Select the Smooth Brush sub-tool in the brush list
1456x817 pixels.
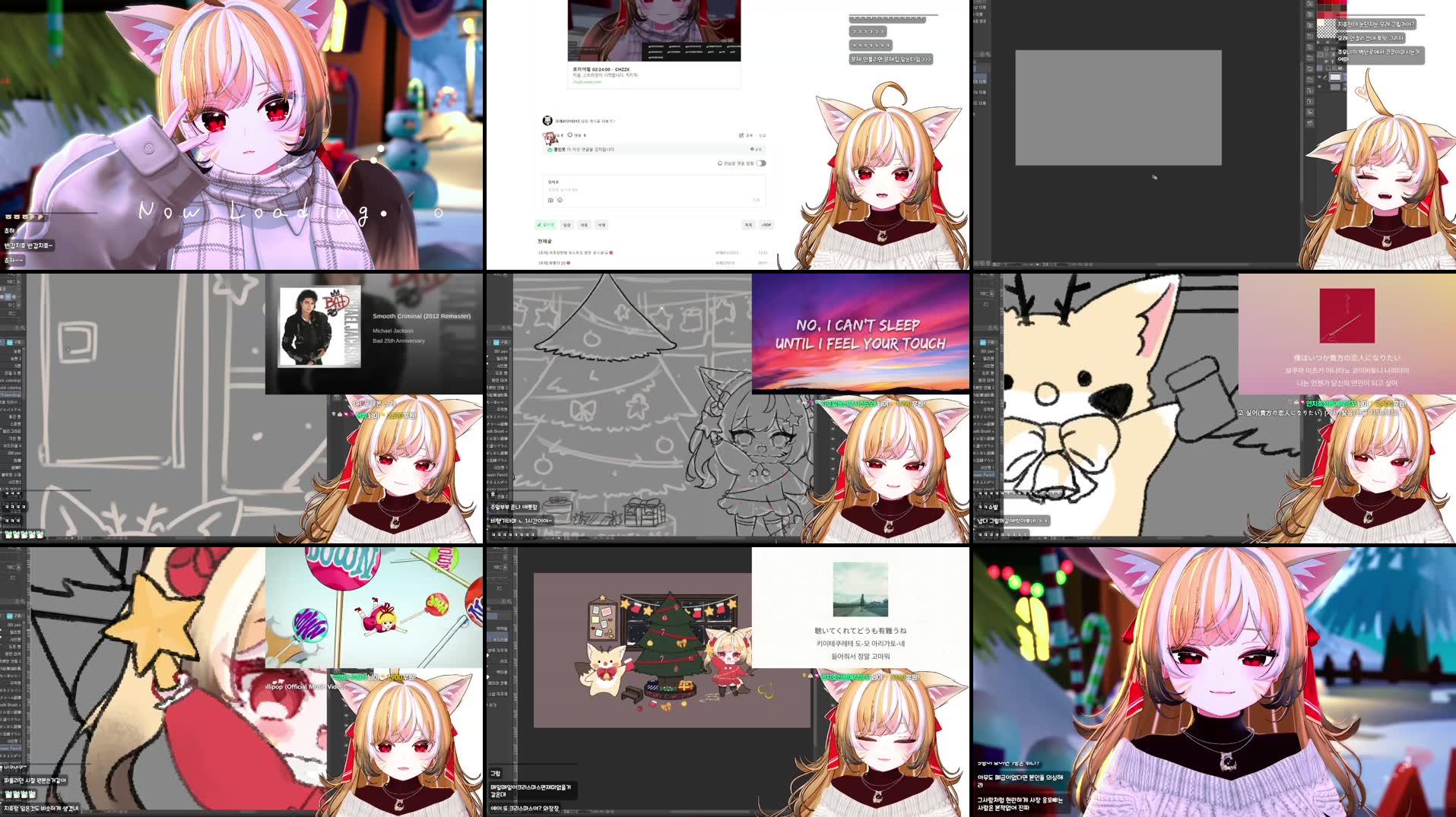(x=509, y=431)
